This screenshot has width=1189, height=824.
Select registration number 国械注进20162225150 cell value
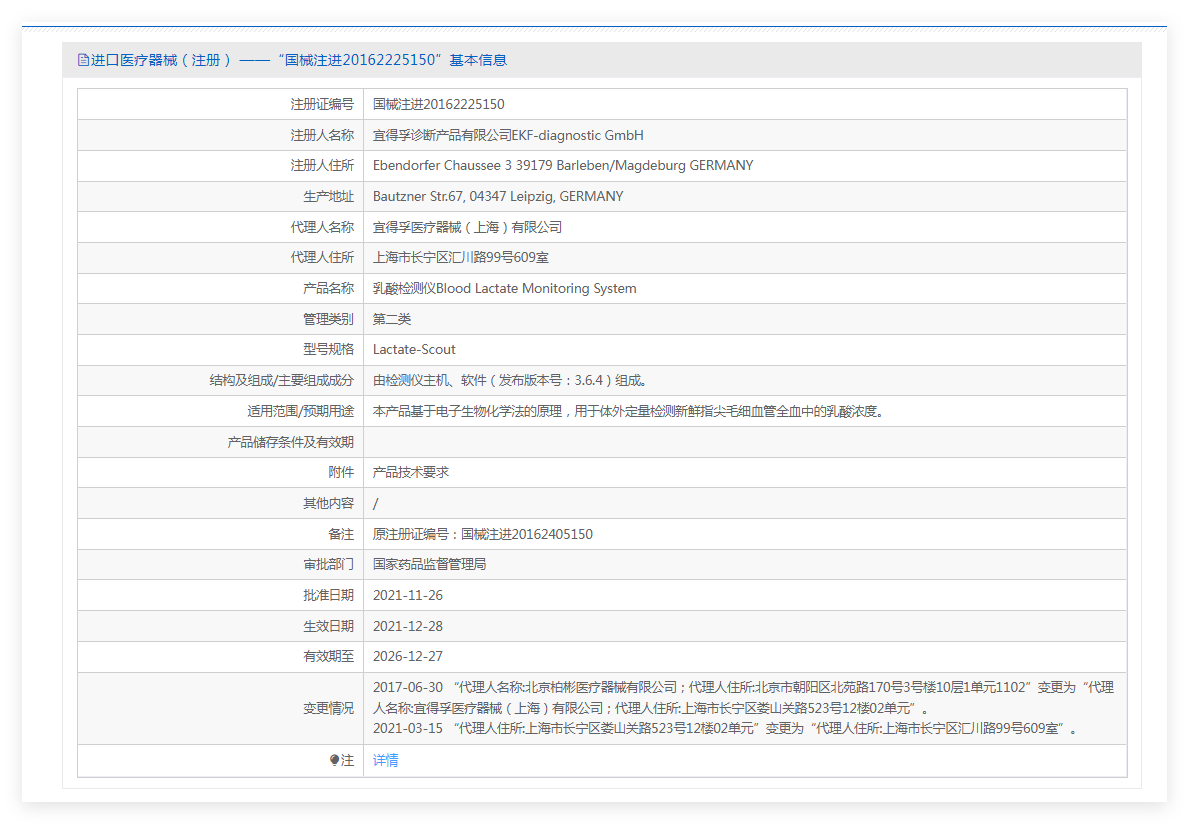point(438,105)
